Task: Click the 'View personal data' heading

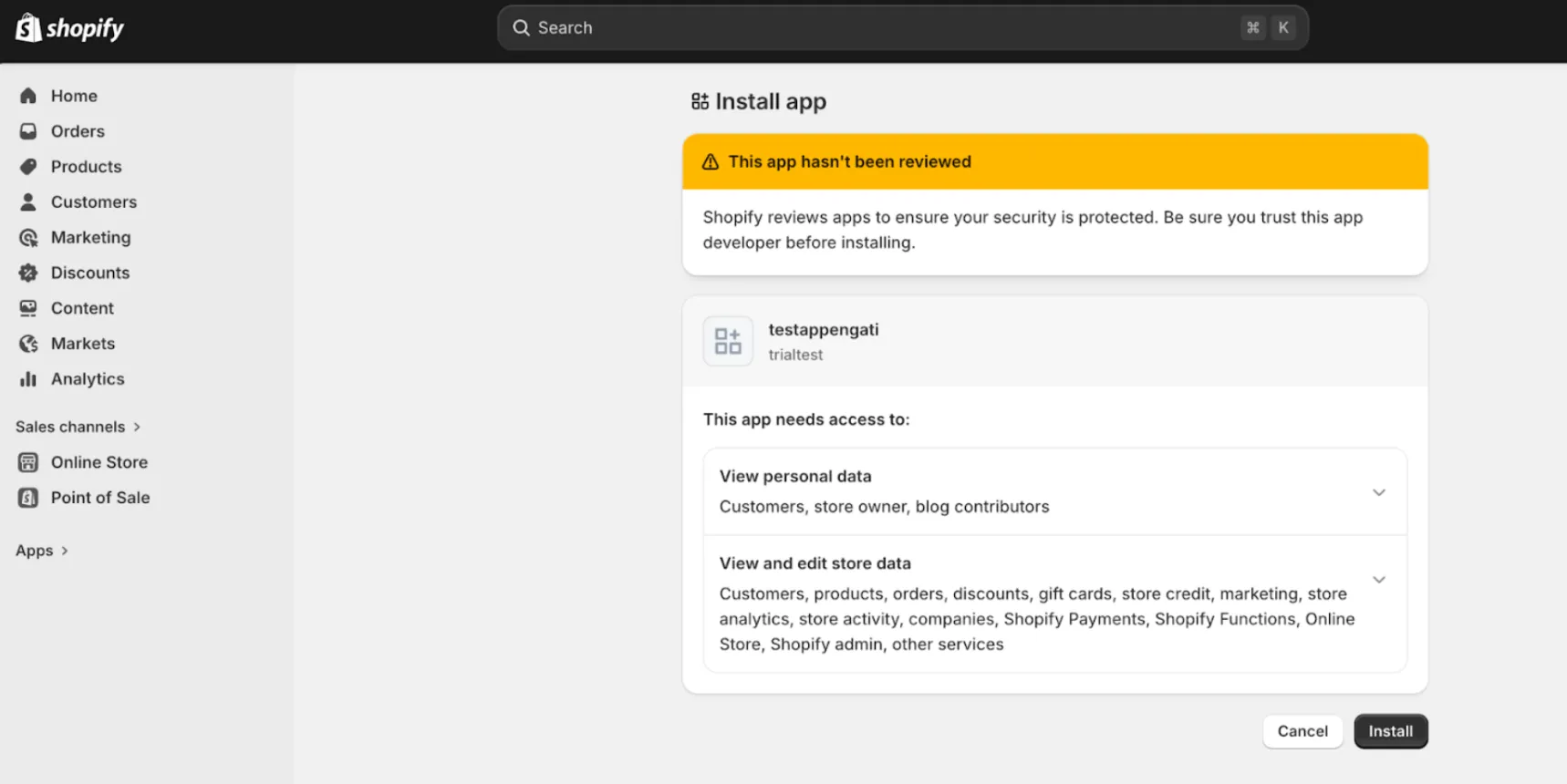Action: [795, 476]
